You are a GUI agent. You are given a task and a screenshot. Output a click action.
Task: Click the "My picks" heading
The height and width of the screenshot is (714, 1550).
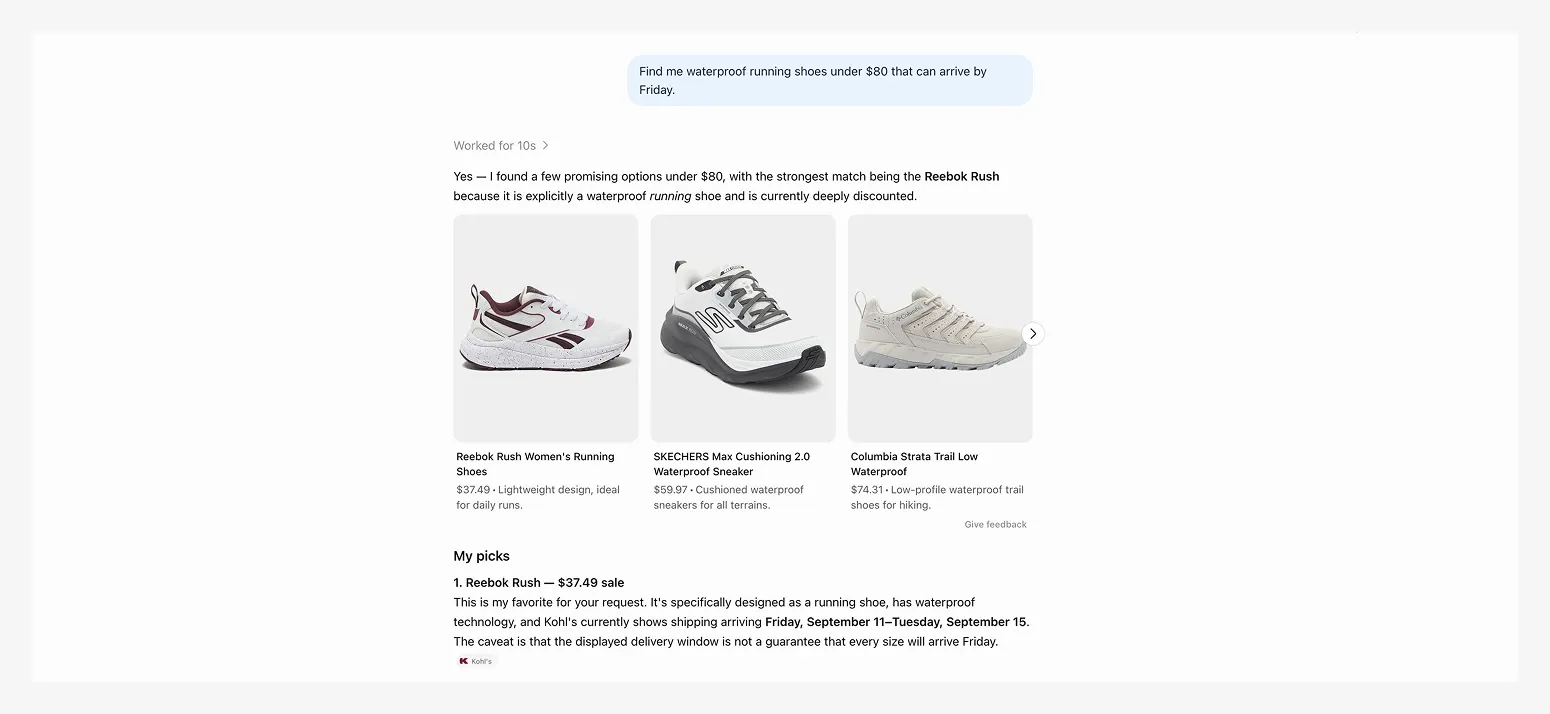[x=481, y=556]
